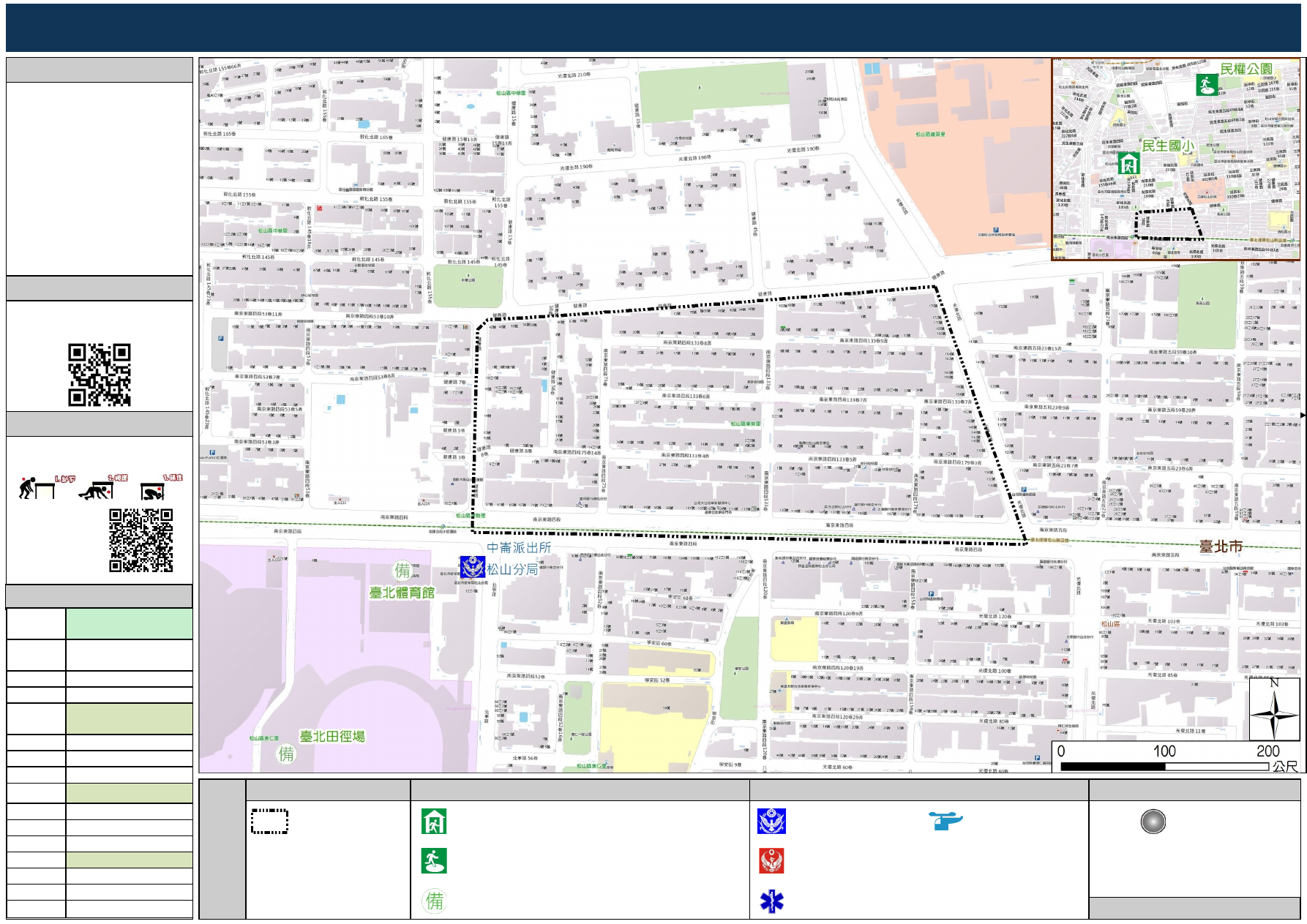Click the 備 marker next to 臺北體育館
Screen dimensions: 1307x924
click(402, 570)
